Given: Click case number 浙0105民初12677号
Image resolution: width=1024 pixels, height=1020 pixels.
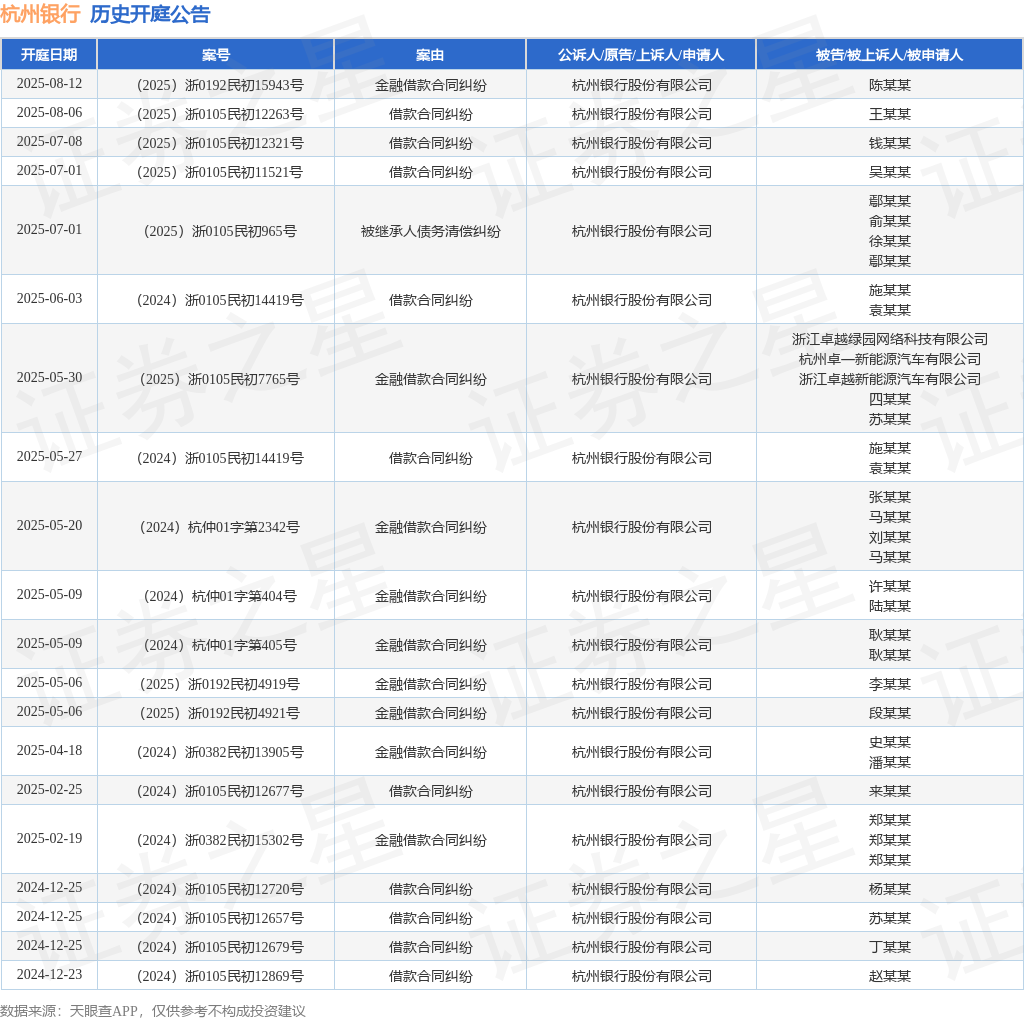Looking at the screenshot, I should (x=220, y=791).
